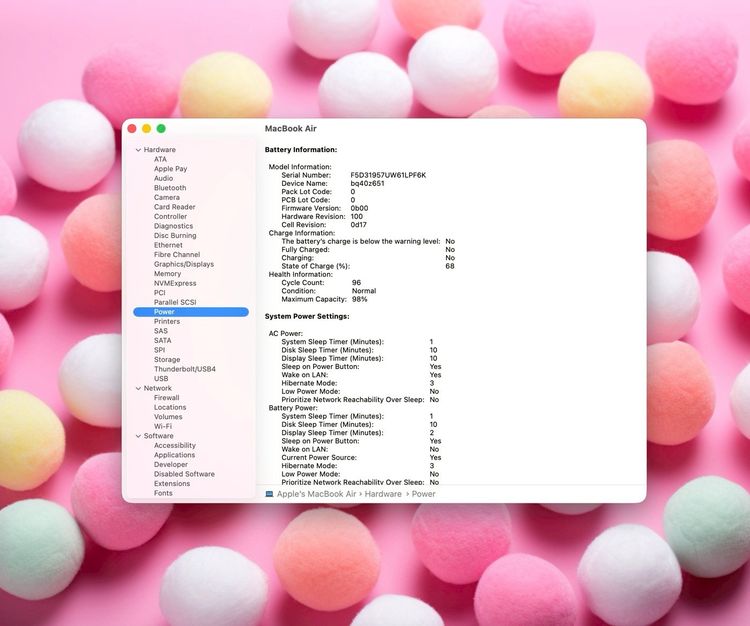Open the Parallel SCSI entry
The width and height of the screenshot is (750, 626).
click(x=175, y=302)
